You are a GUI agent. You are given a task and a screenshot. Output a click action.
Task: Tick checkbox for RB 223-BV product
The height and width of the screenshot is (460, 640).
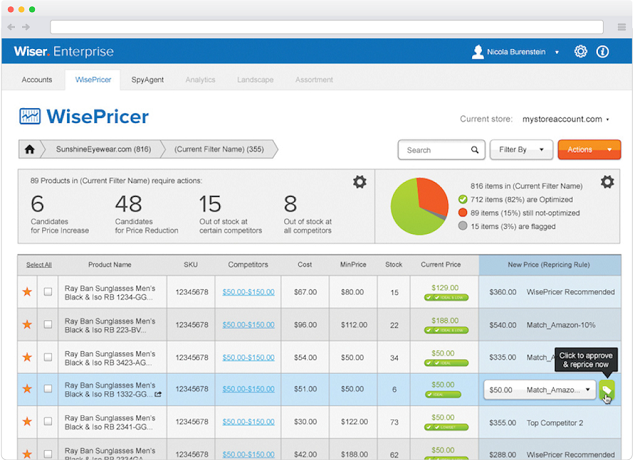48,324
